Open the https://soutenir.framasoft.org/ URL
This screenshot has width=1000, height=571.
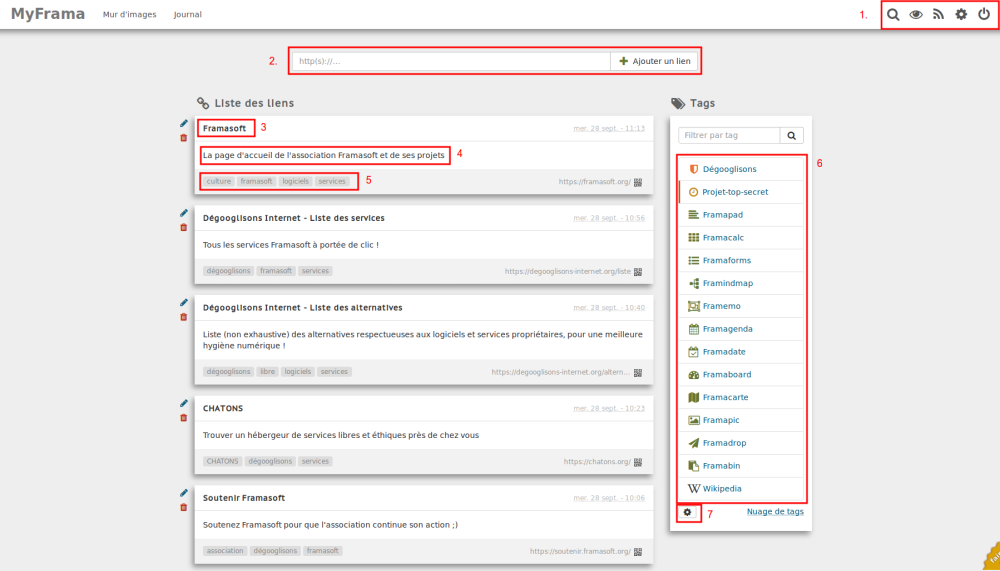pyautogui.click(x=580, y=551)
